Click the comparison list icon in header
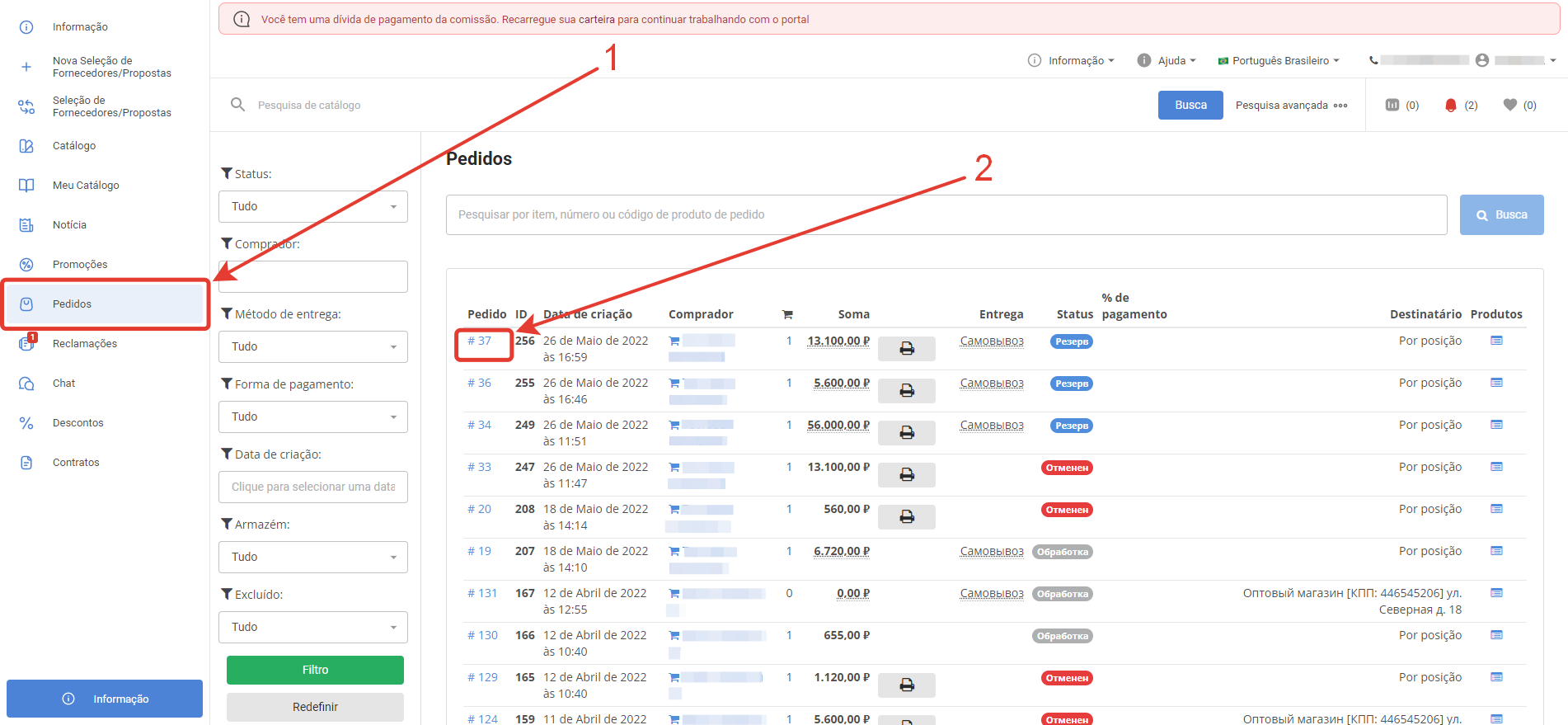The height and width of the screenshot is (725, 1568). (x=1392, y=105)
